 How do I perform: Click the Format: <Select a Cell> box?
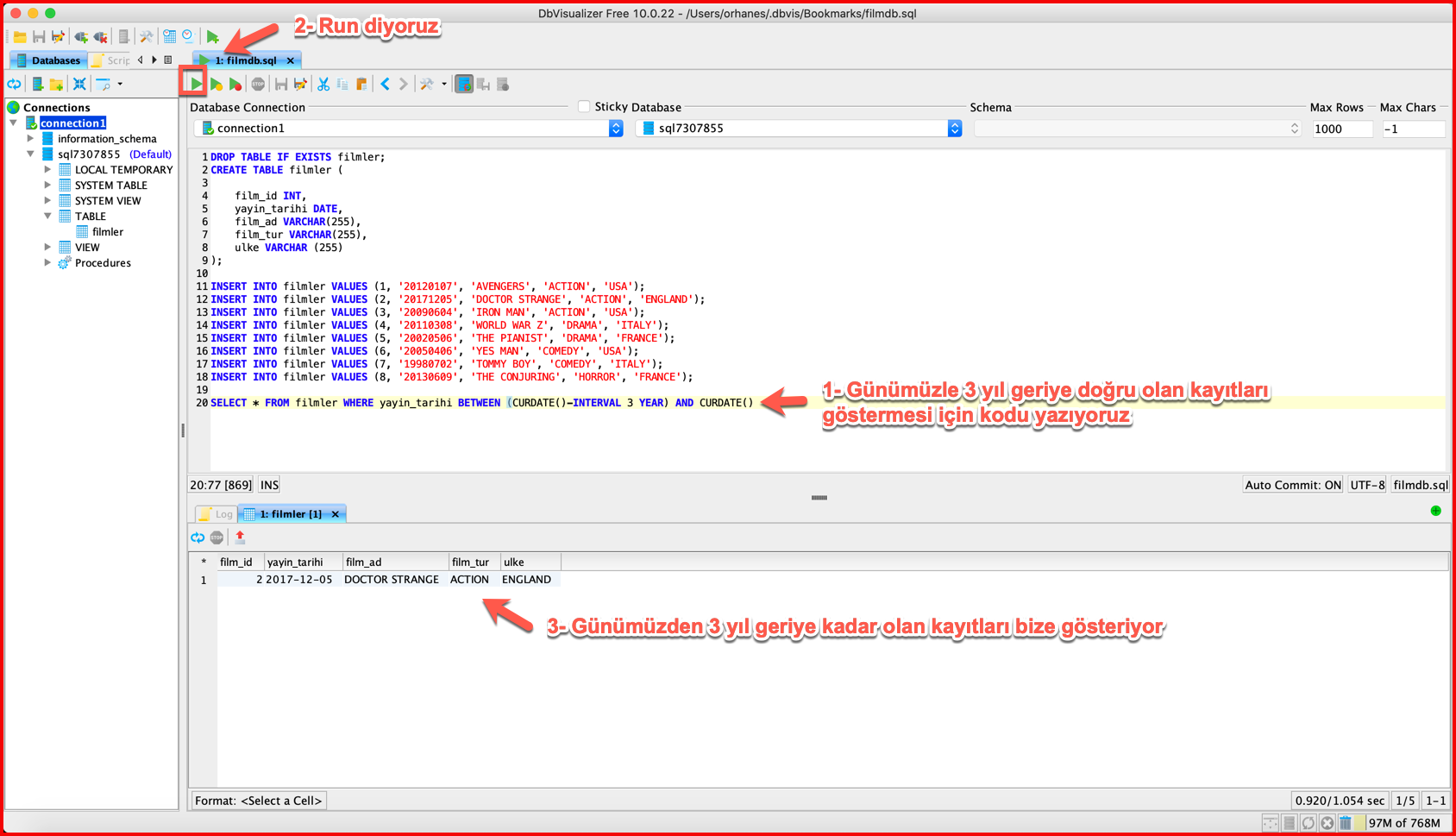click(x=258, y=801)
